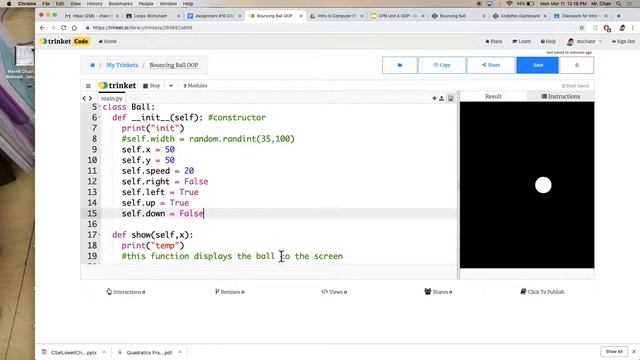The image size is (640, 360).
Task: Open a new browser tab
Action: click(x=619, y=16)
